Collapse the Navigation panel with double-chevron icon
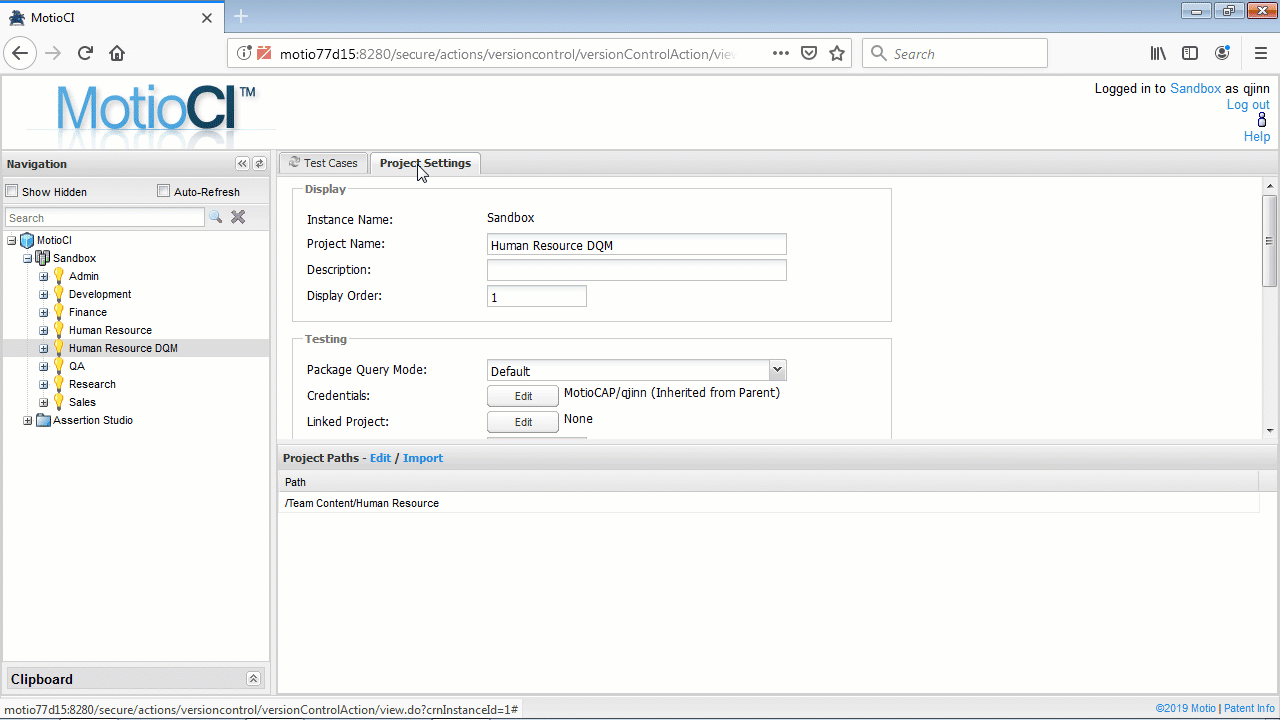1280x720 pixels. [x=242, y=164]
